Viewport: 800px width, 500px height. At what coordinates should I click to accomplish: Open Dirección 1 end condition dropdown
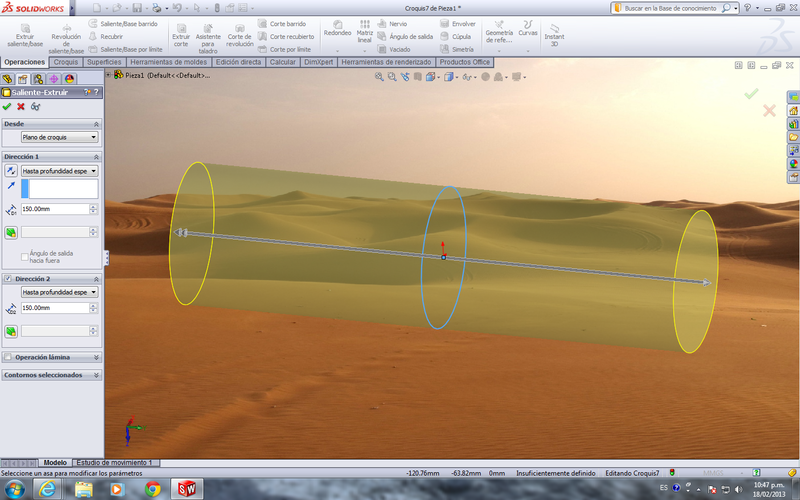pos(59,171)
